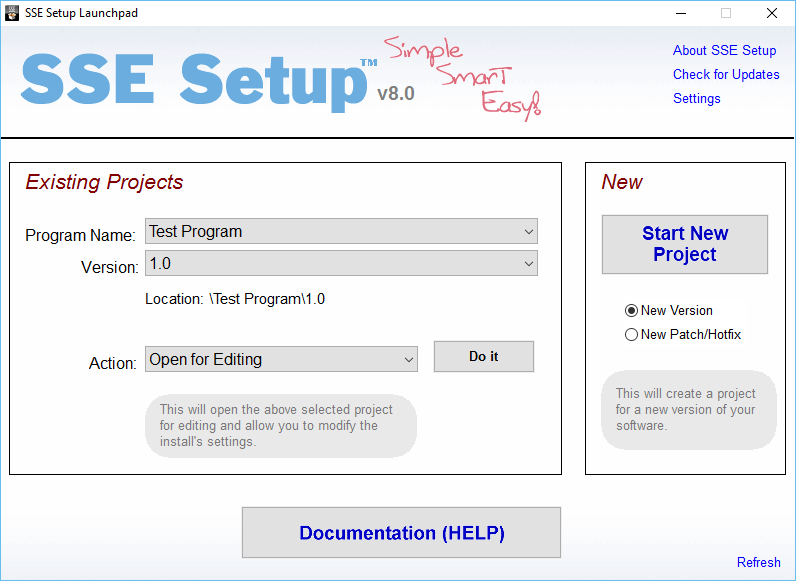This screenshot has height=581, width=796.
Task: Click the 'This will create a project' hint
Action: (x=689, y=409)
